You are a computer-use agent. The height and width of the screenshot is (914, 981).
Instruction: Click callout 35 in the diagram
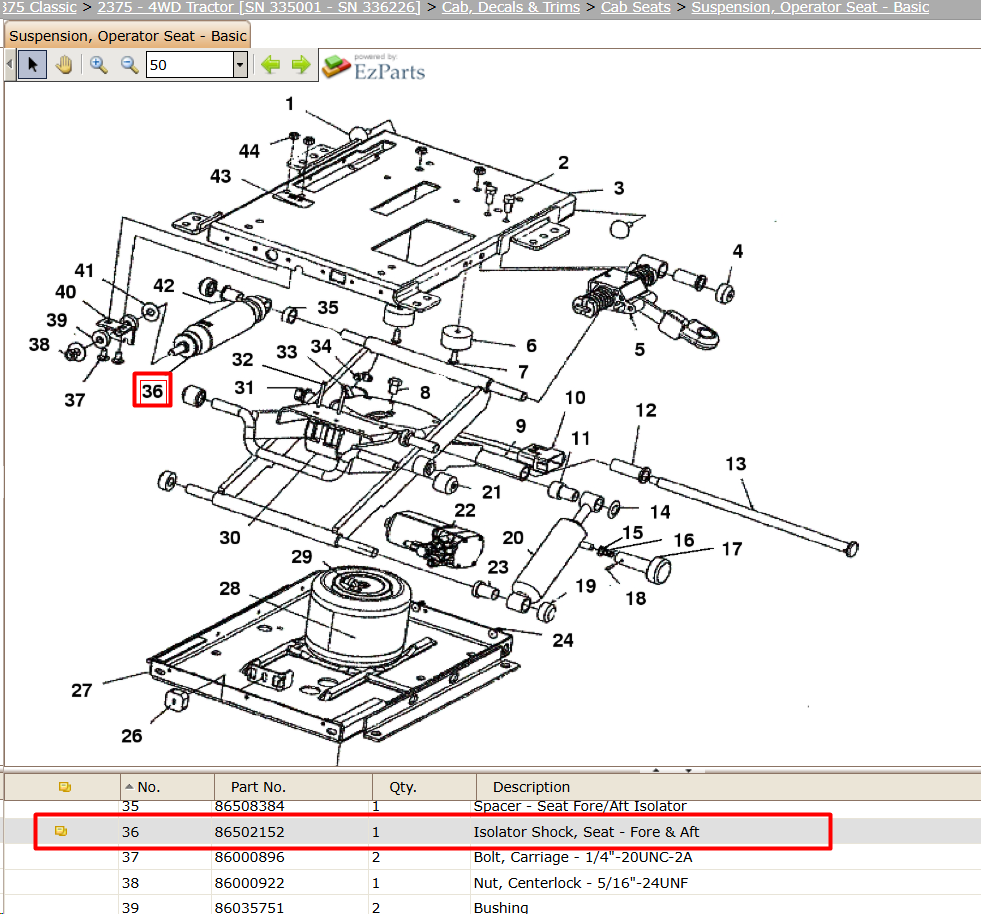(328, 307)
